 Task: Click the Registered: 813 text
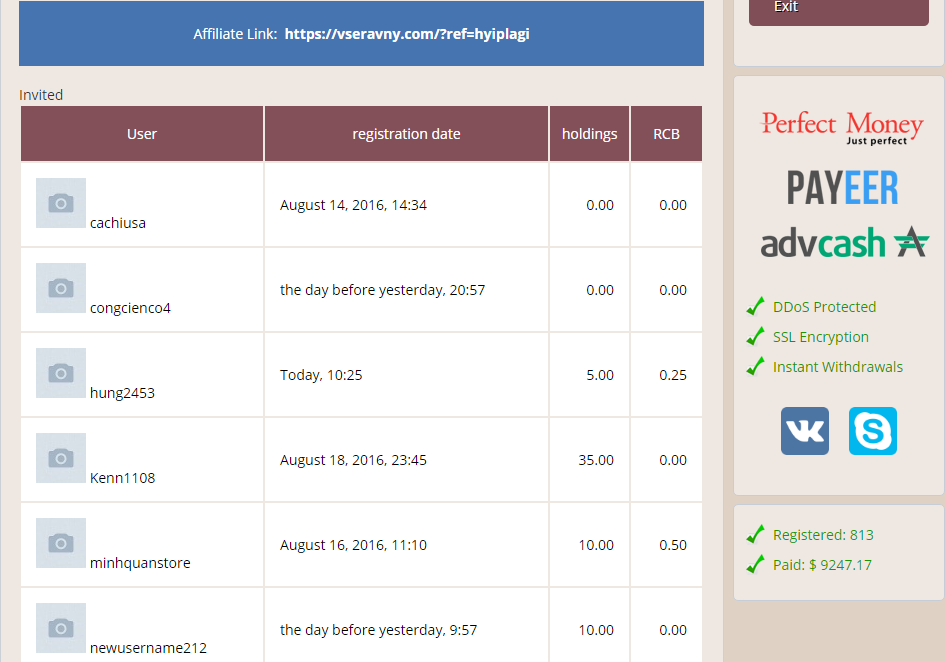coord(823,535)
